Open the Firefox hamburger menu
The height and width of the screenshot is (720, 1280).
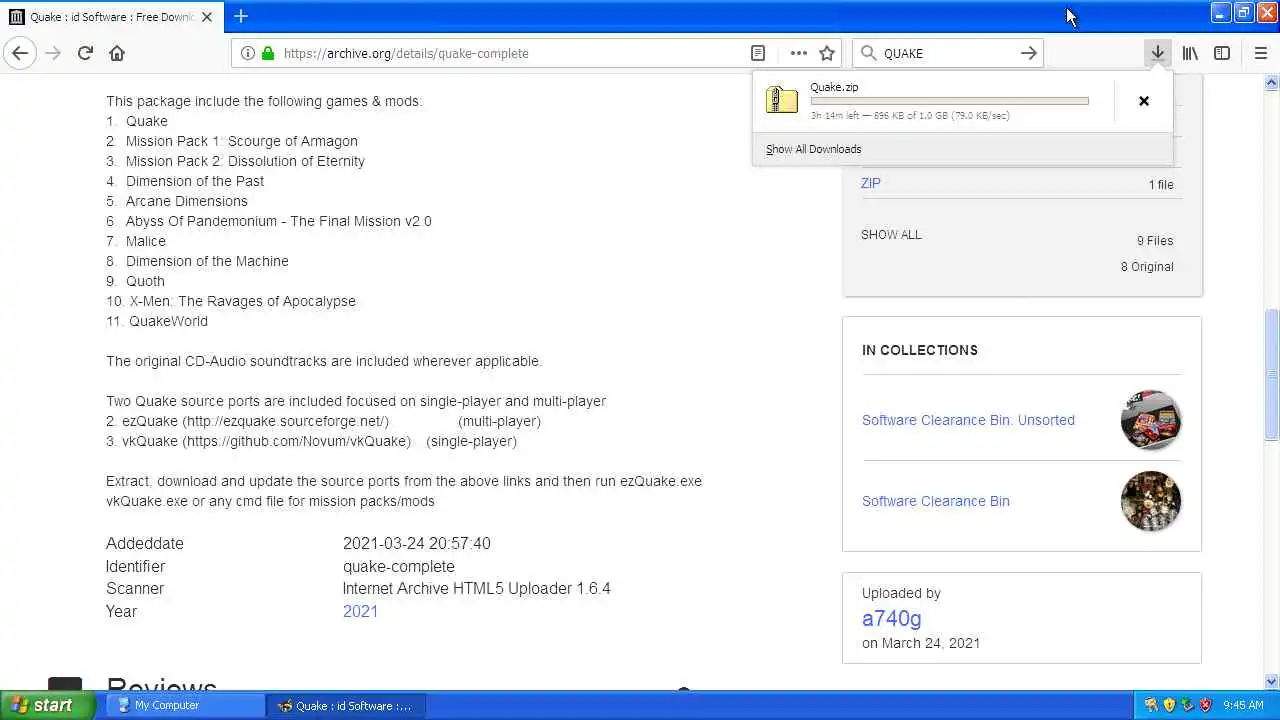[x=1260, y=53]
